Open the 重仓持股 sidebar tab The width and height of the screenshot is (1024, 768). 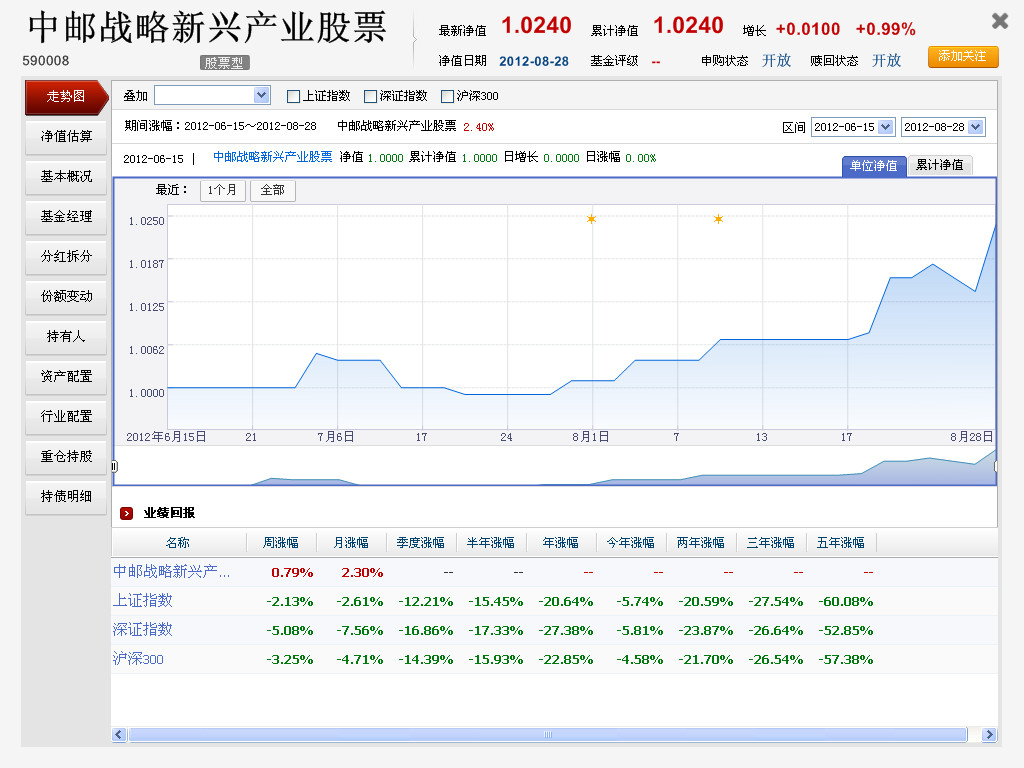coord(66,456)
